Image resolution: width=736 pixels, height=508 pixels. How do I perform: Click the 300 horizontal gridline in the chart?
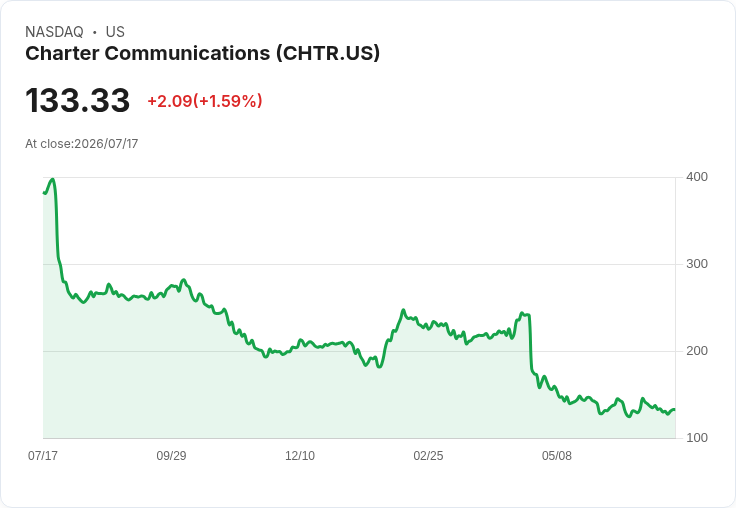[x=359, y=264]
